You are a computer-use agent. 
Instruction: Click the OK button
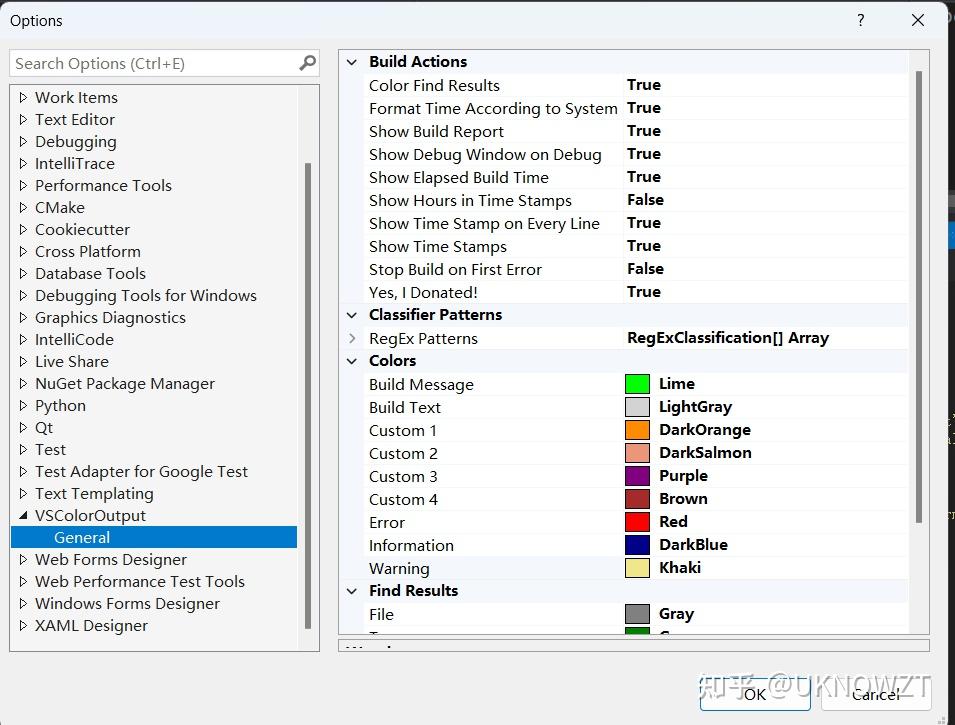(755, 694)
